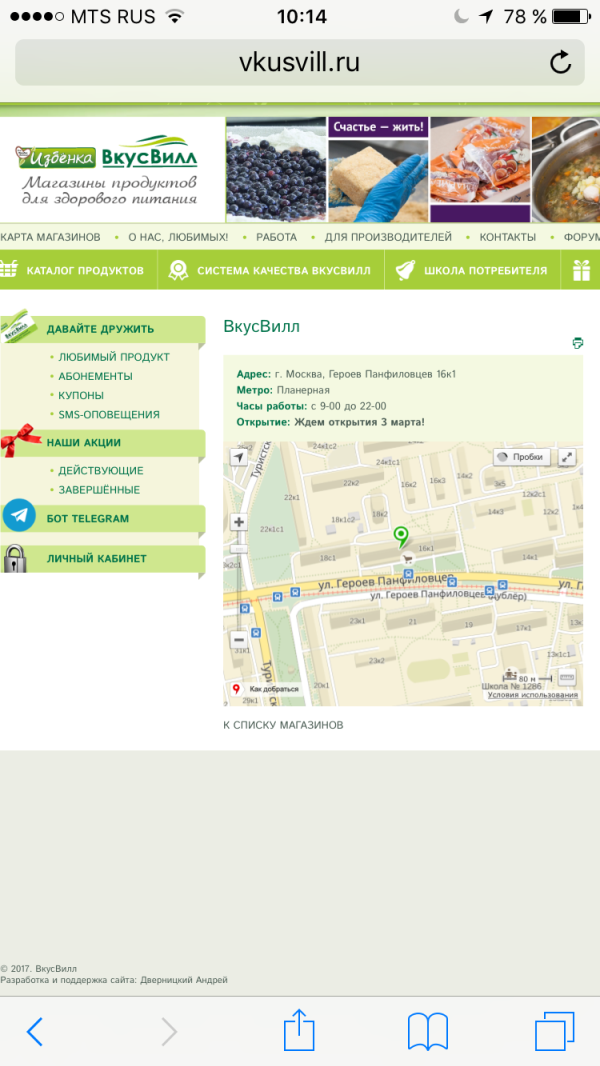Click the green store location pin
Screen dimensions: 600x1066
pyautogui.click(x=401, y=536)
